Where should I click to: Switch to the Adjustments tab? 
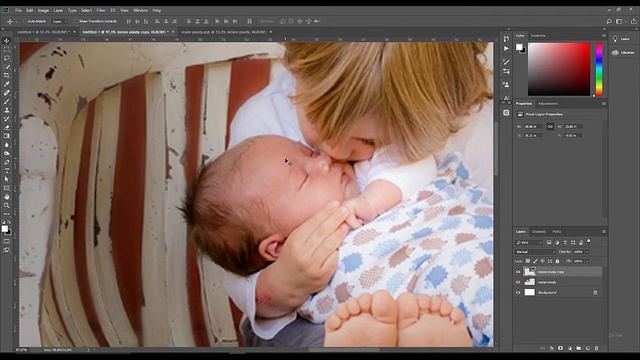(x=548, y=104)
